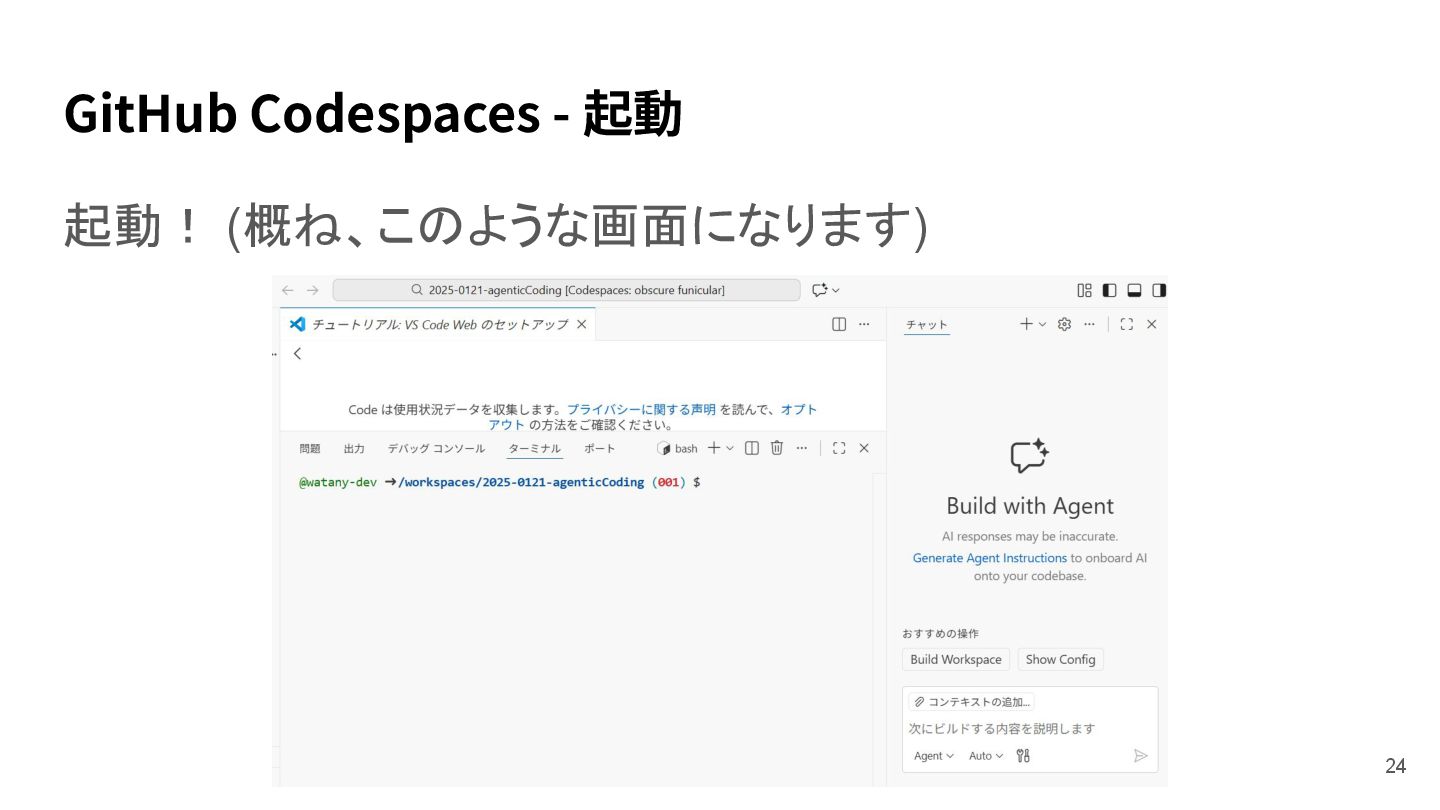1440x810 pixels.
Task: Go forward with the right navigation arrow
Action: click(312, 290)
